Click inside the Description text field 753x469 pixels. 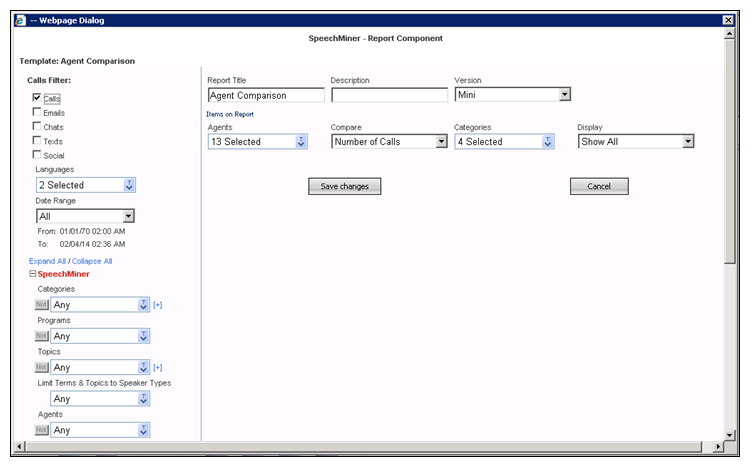coord(389,96)
